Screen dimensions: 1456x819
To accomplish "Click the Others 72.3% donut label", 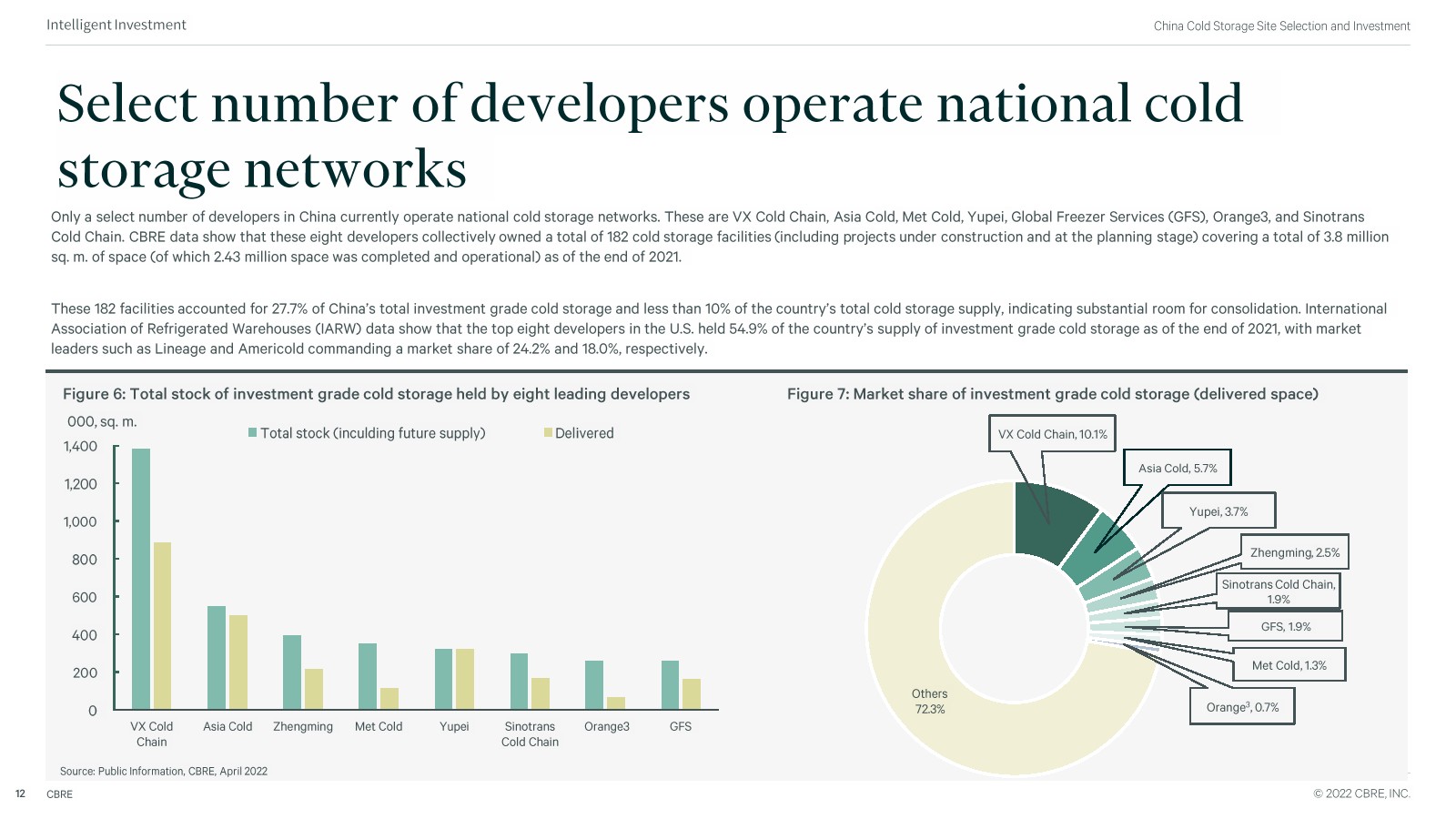I will [929, 702].
